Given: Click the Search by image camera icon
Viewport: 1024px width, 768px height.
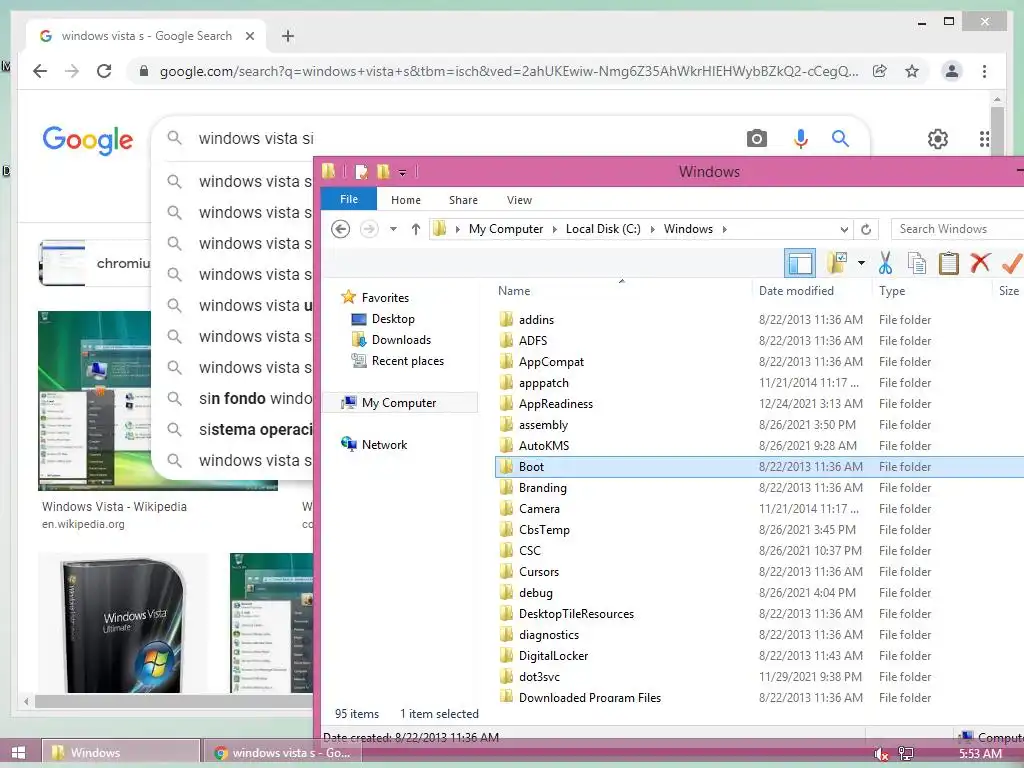Looking at the screenshot, I should pyautogui.click(x=756, y=138).
